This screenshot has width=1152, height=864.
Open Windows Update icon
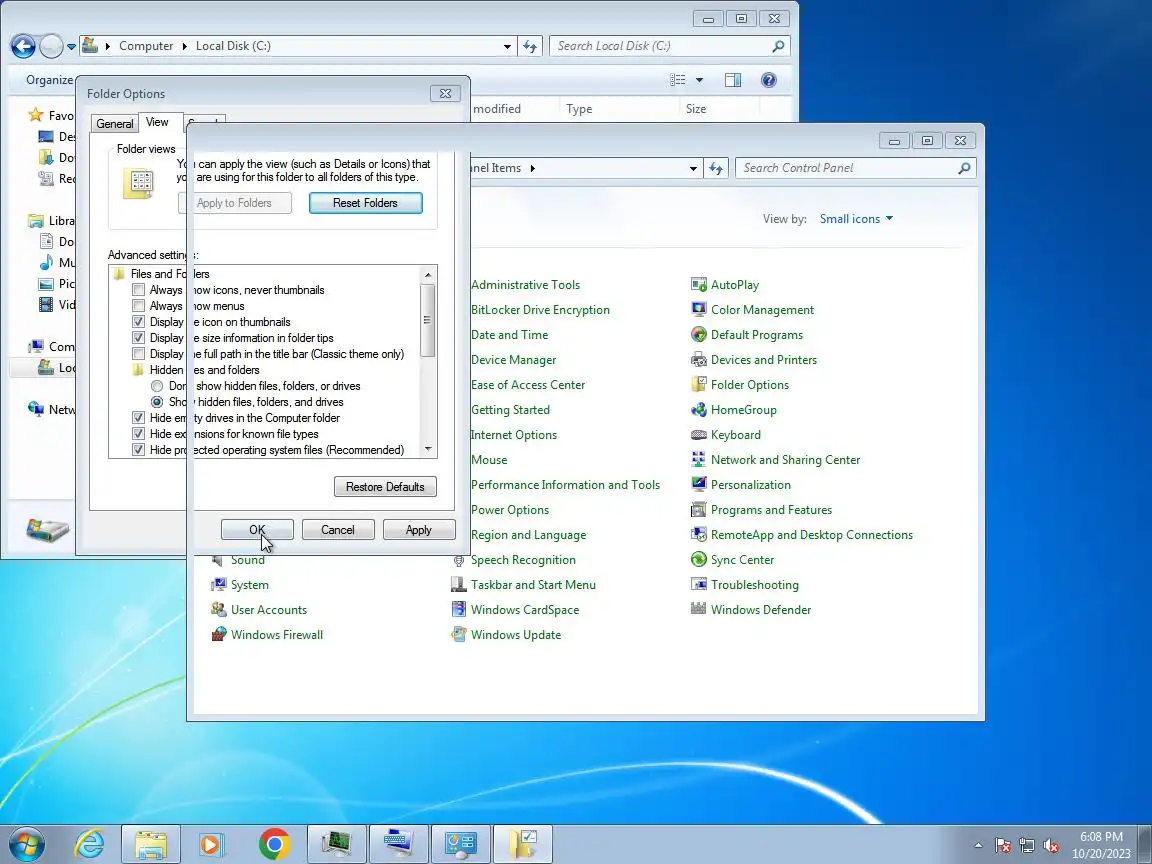(458, 635)
